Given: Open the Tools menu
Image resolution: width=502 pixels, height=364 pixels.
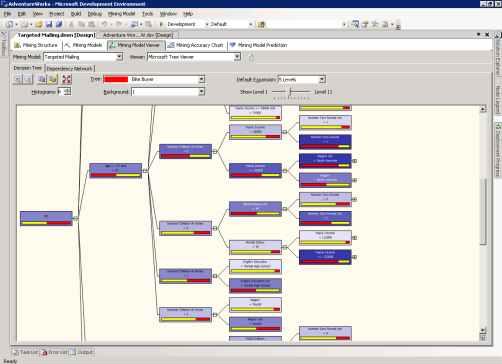Looking at the screenshot, I should tap(147, 14).
